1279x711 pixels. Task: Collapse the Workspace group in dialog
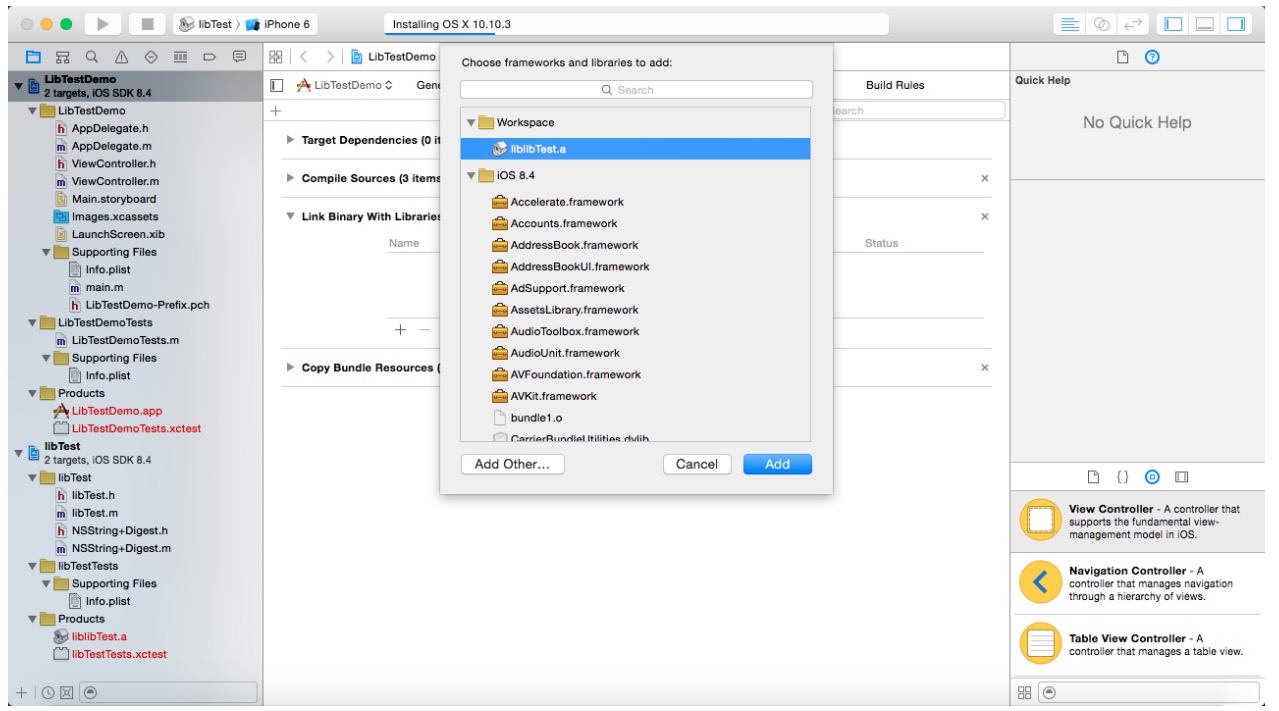[x=471, y=123]
